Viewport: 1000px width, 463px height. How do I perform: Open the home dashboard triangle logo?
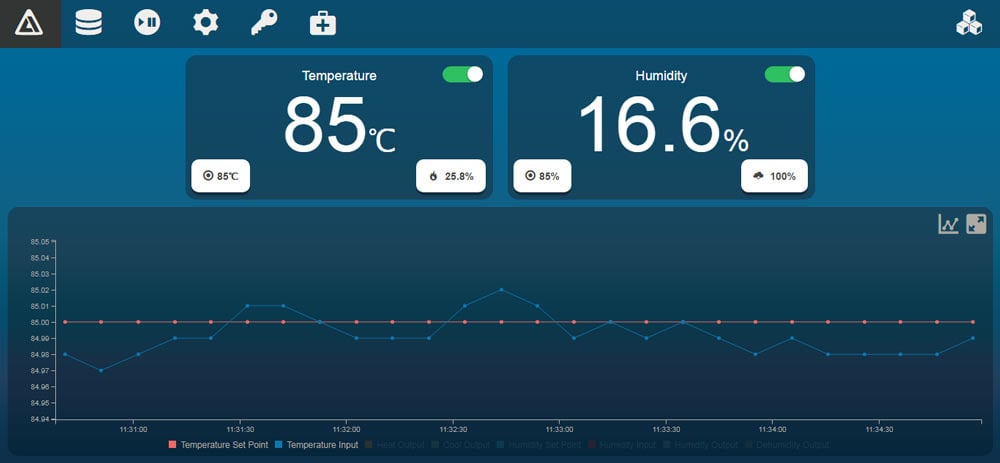point(30,23)
